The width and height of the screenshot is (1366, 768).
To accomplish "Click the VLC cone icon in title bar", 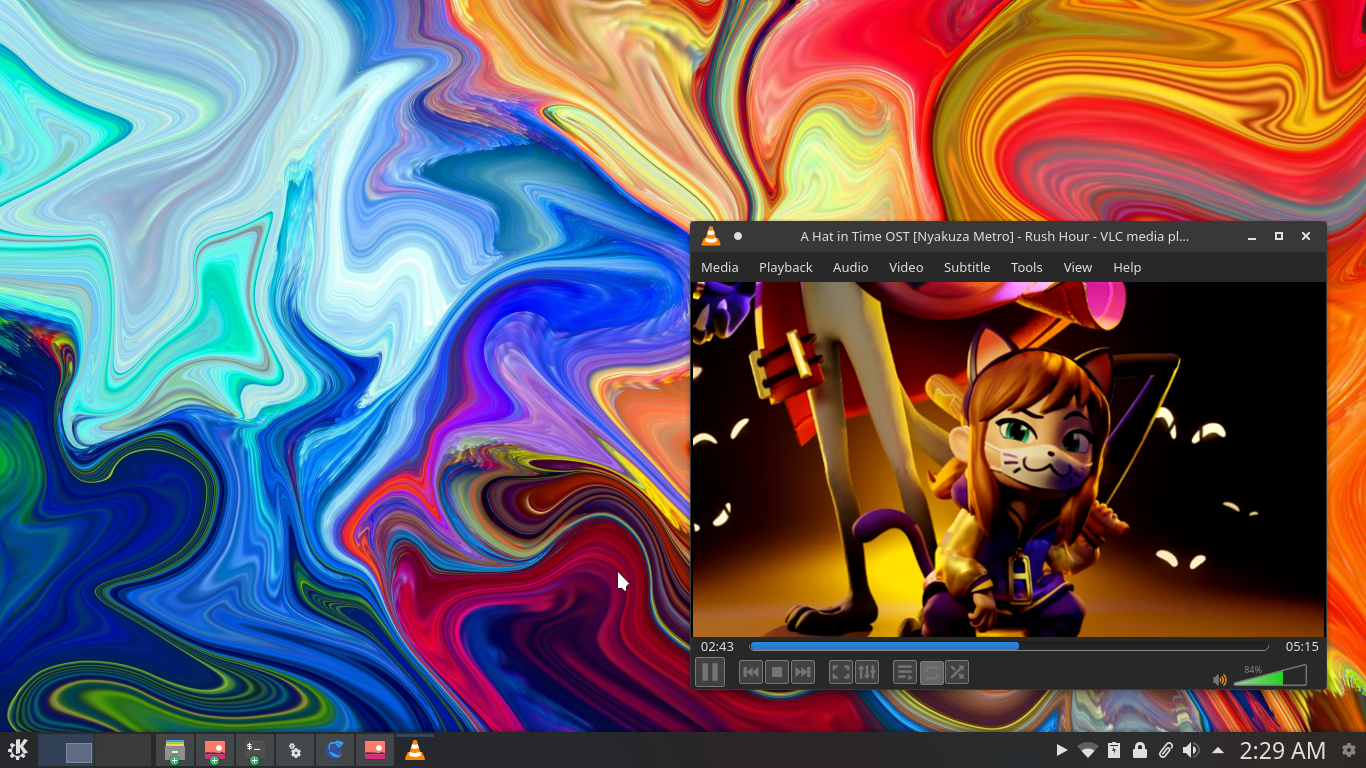I will point(711,236).
